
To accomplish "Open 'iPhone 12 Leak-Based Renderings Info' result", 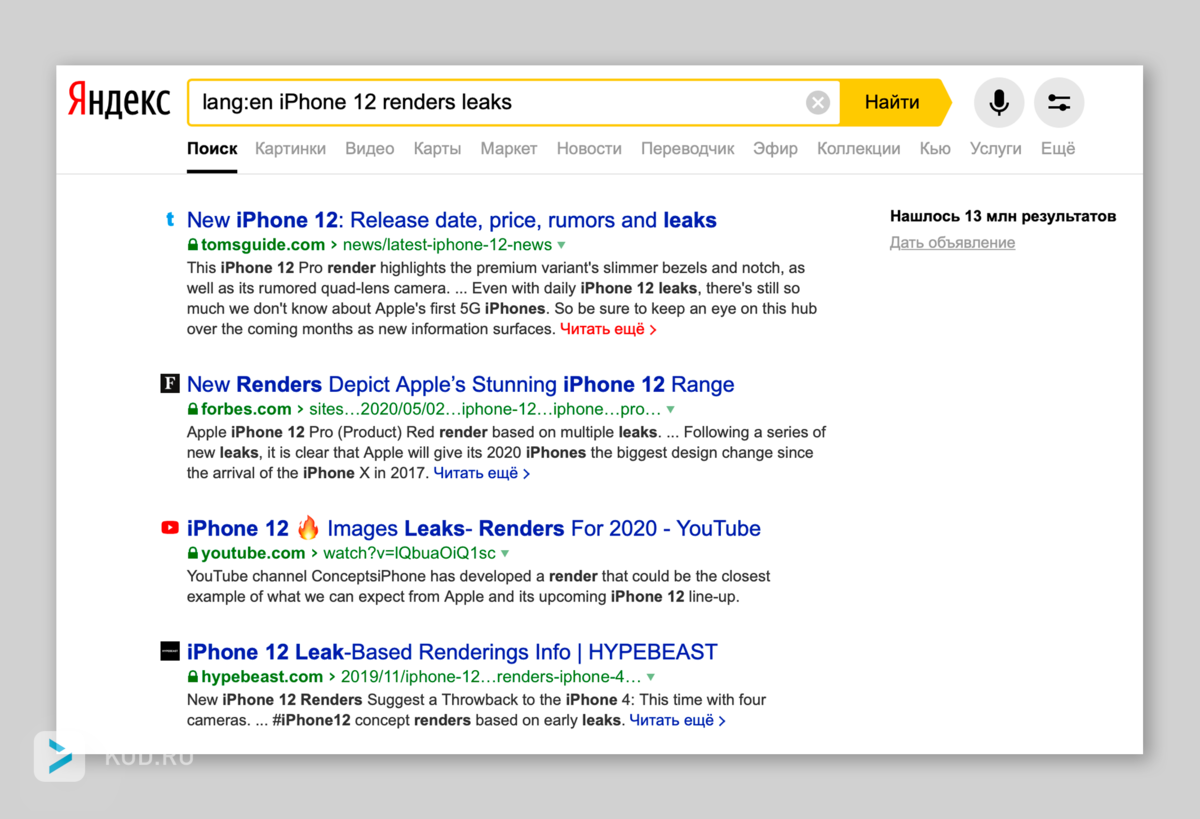I will point(452,652).
